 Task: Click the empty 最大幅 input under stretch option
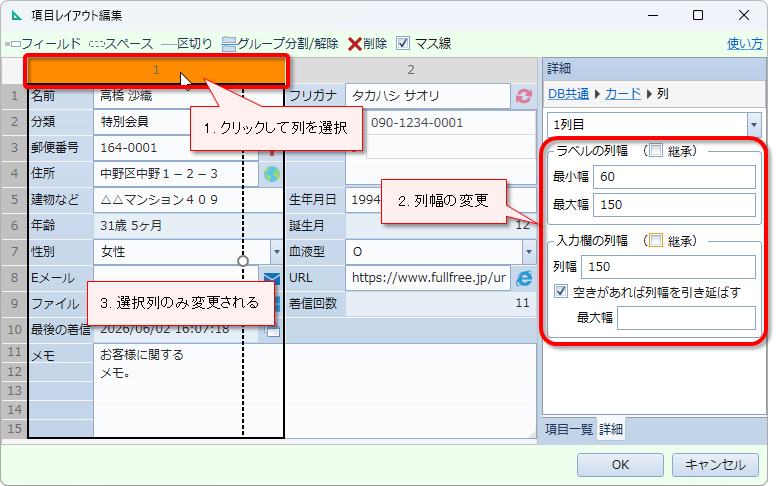[686, 318]
